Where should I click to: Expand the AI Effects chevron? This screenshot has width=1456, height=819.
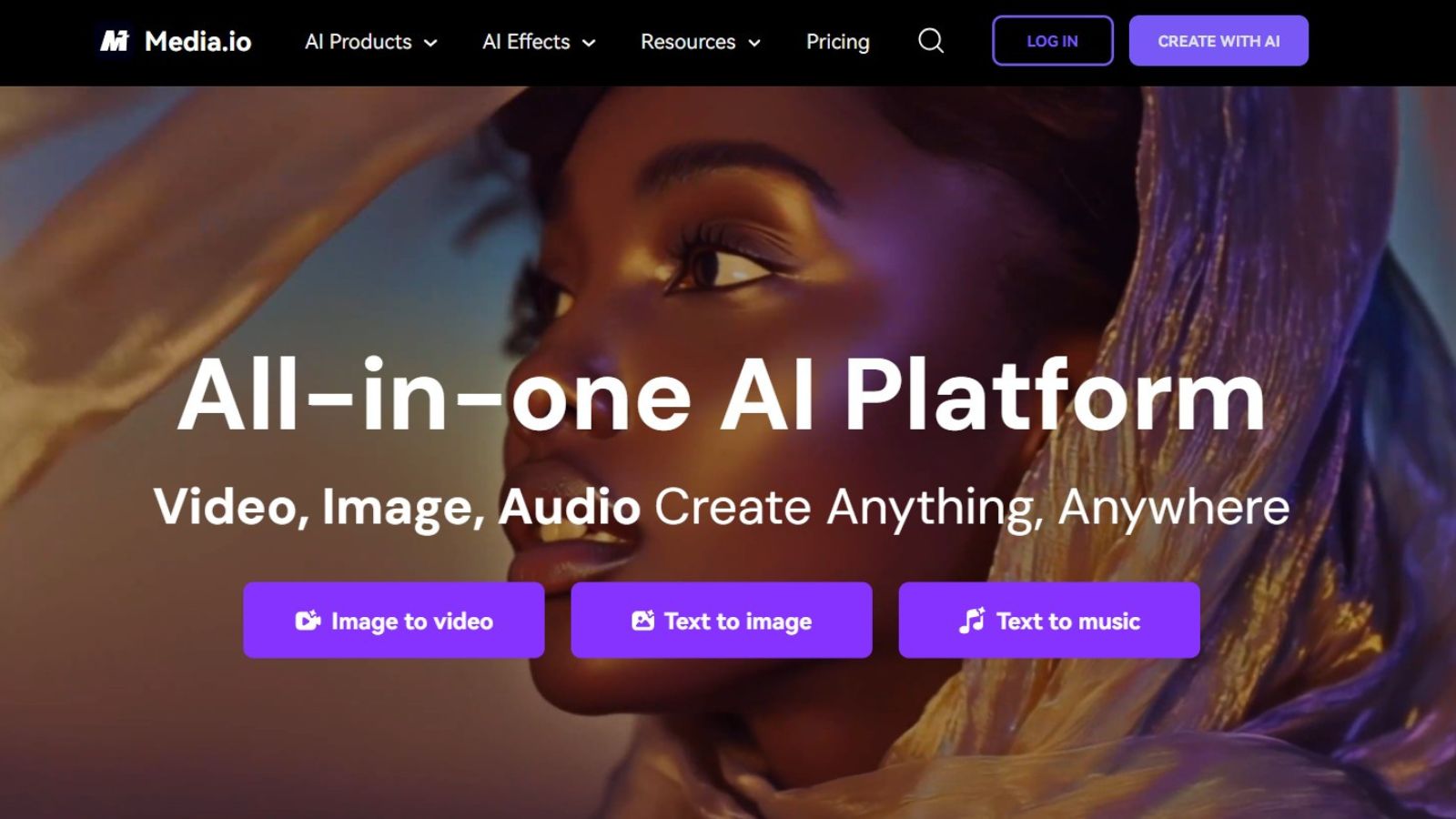pyautogui.click(x=589, y=43)
